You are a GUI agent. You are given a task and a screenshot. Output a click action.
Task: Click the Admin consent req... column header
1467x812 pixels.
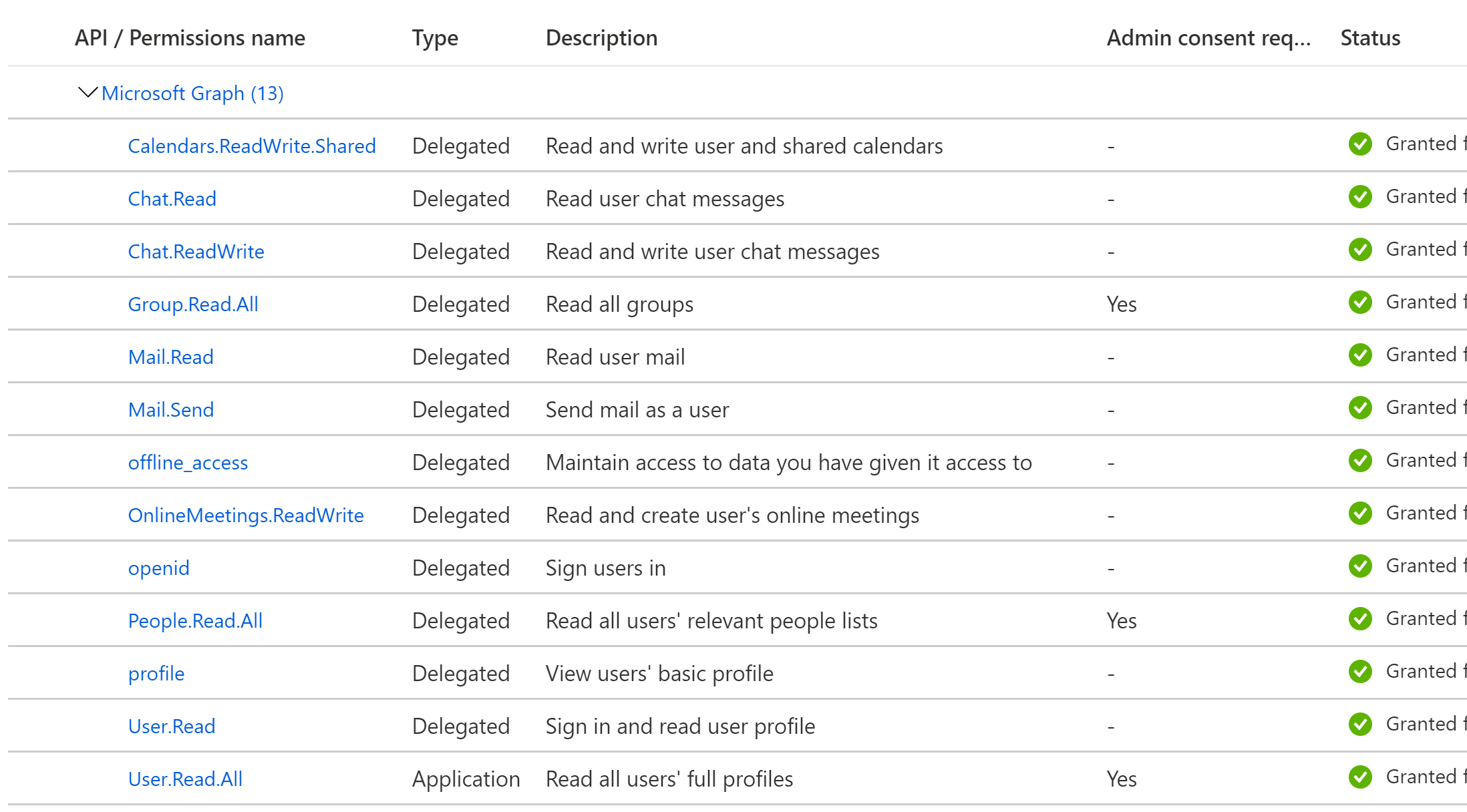1208,38
